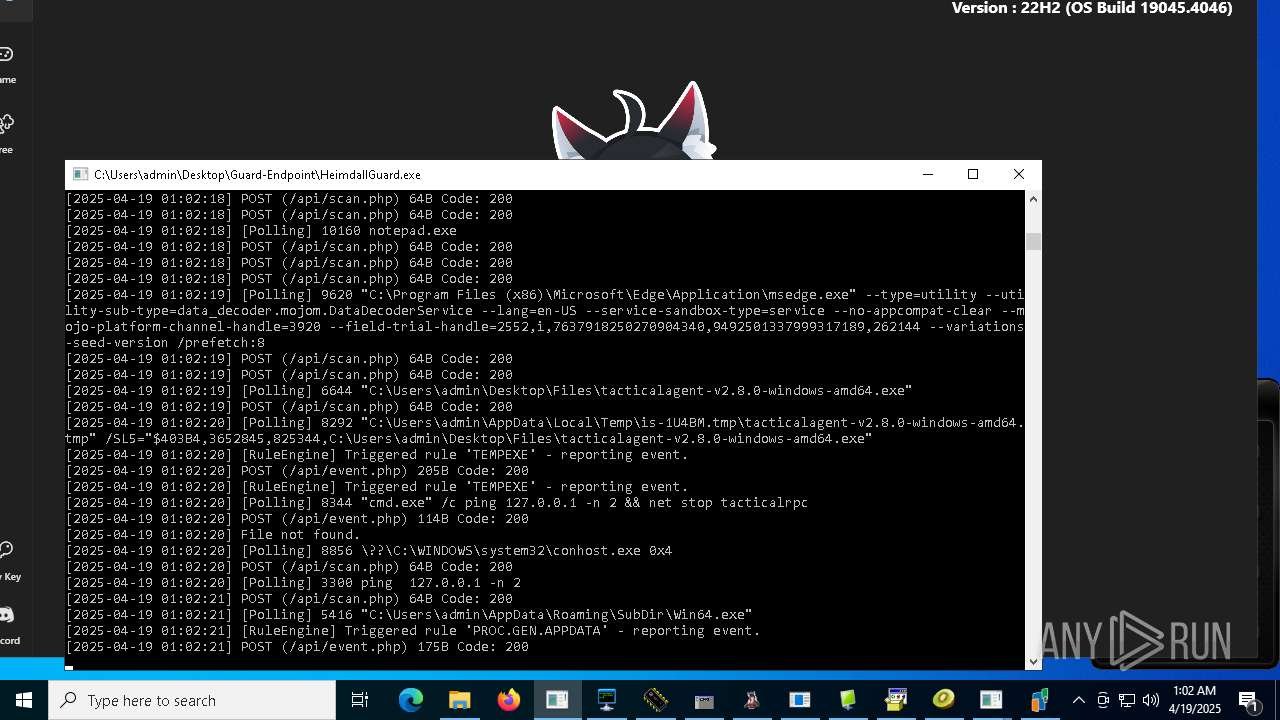Open the installer-style taskbar icon
1280x720 pixels.
[x=896, y=700]
